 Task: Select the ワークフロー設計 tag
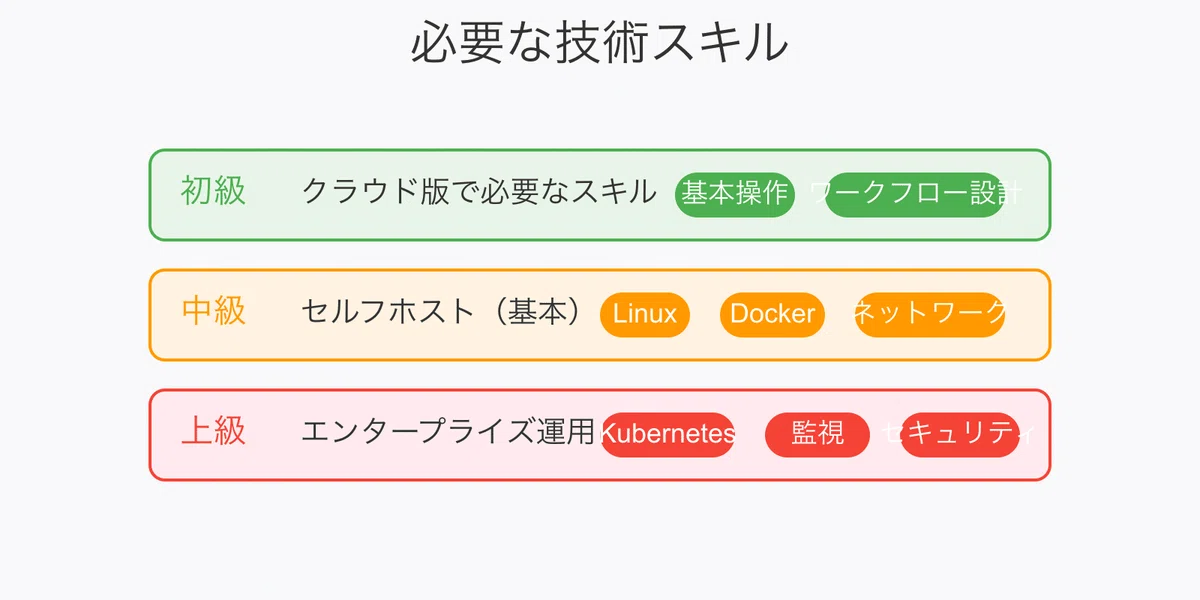pyautogui.click(x=915, y=194)
